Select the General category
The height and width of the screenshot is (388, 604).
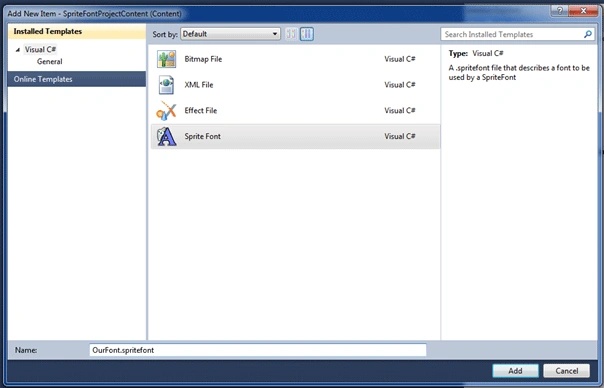(50, 61)
